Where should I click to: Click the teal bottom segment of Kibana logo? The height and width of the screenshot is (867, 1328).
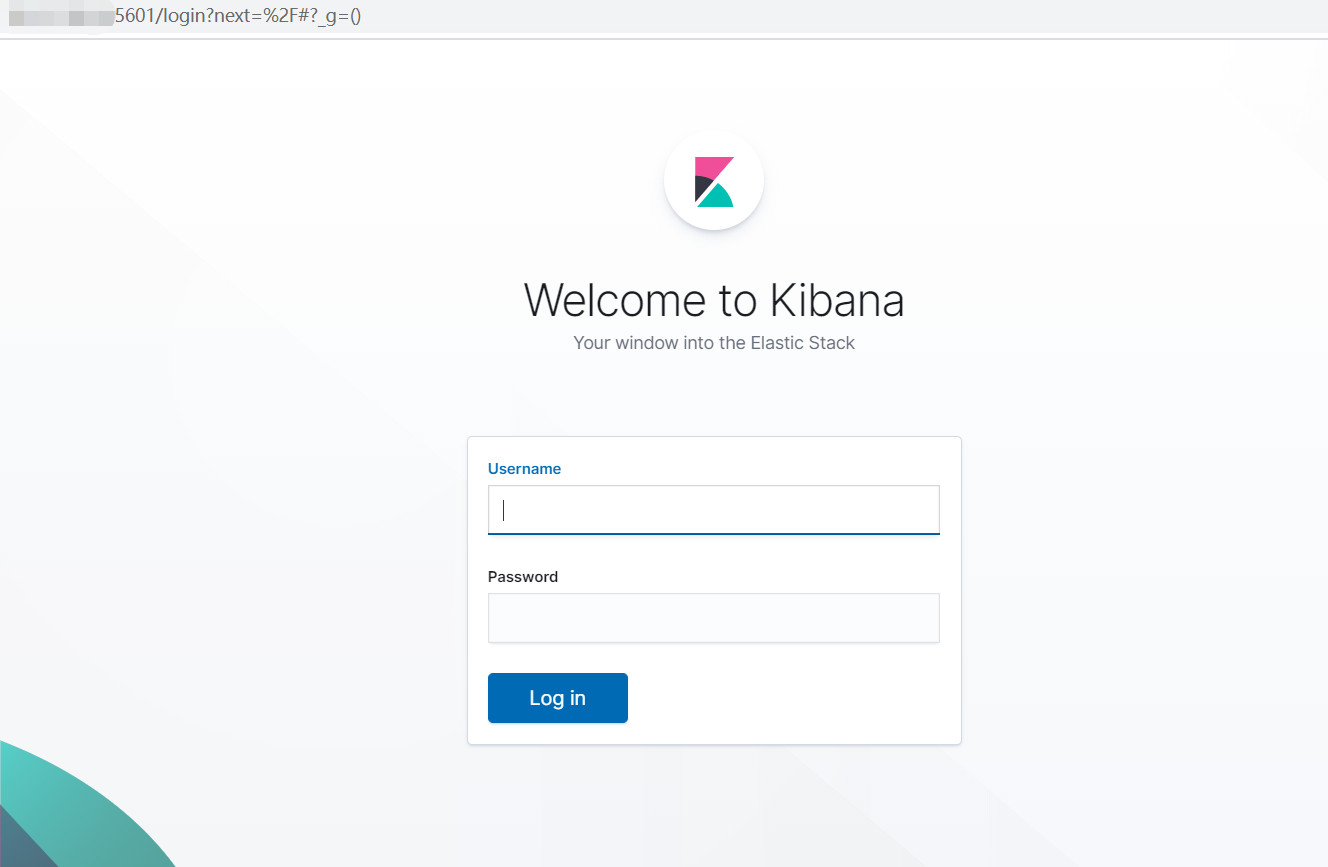716,196
